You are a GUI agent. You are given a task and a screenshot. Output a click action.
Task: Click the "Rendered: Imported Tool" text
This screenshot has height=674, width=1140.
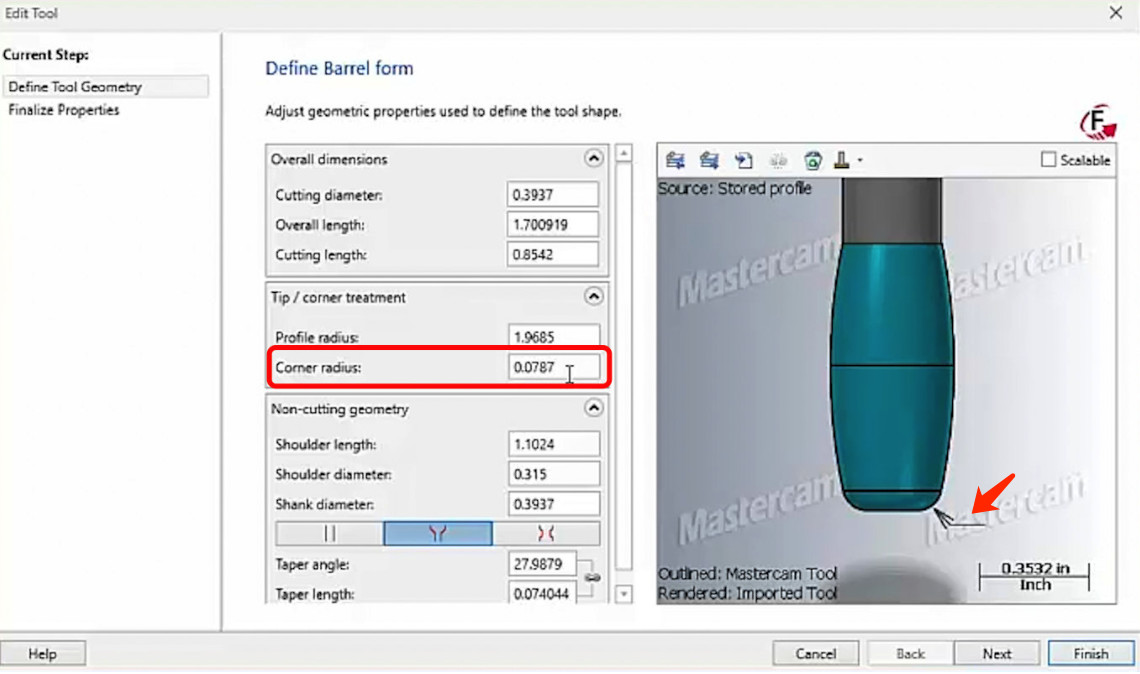(747, 593)
